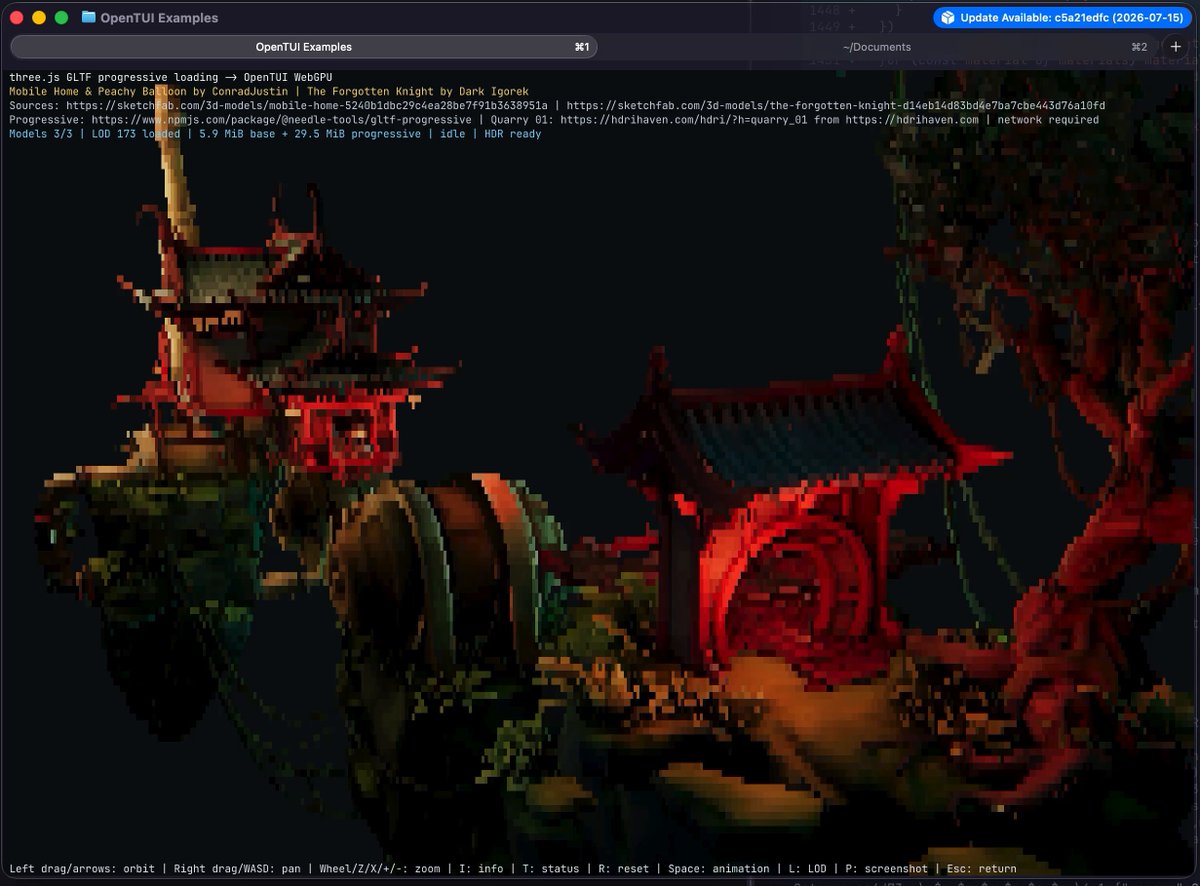Click the package icon in the update banner
The width and height of the screenshot is (1200, 886).
948,18
